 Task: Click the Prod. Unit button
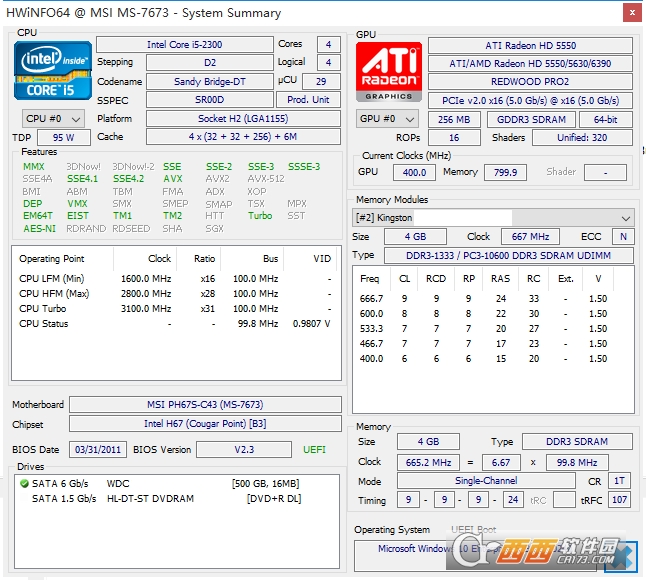point(308,100)
